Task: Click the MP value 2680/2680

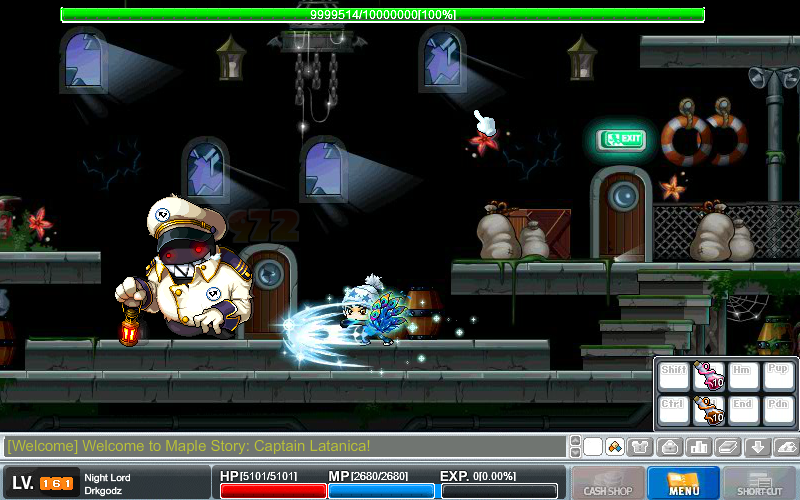Action: [x=380, y=476]
